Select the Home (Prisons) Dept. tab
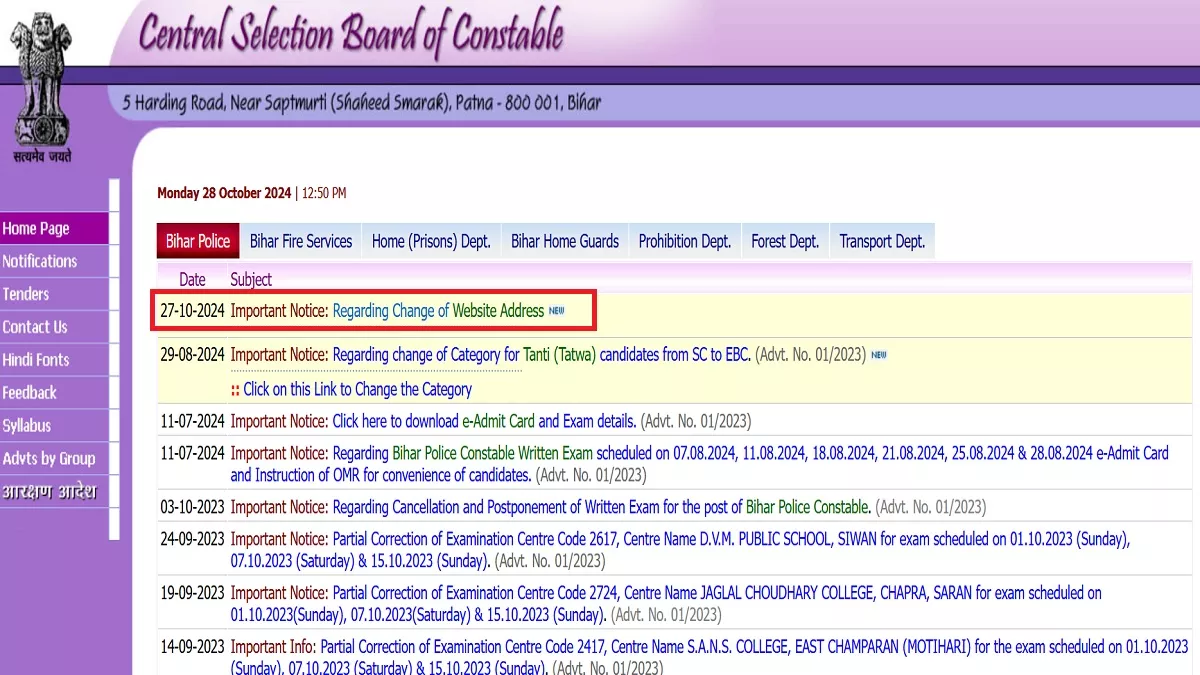This screenshot has height=675, width=1200. [x=431, y=241]
